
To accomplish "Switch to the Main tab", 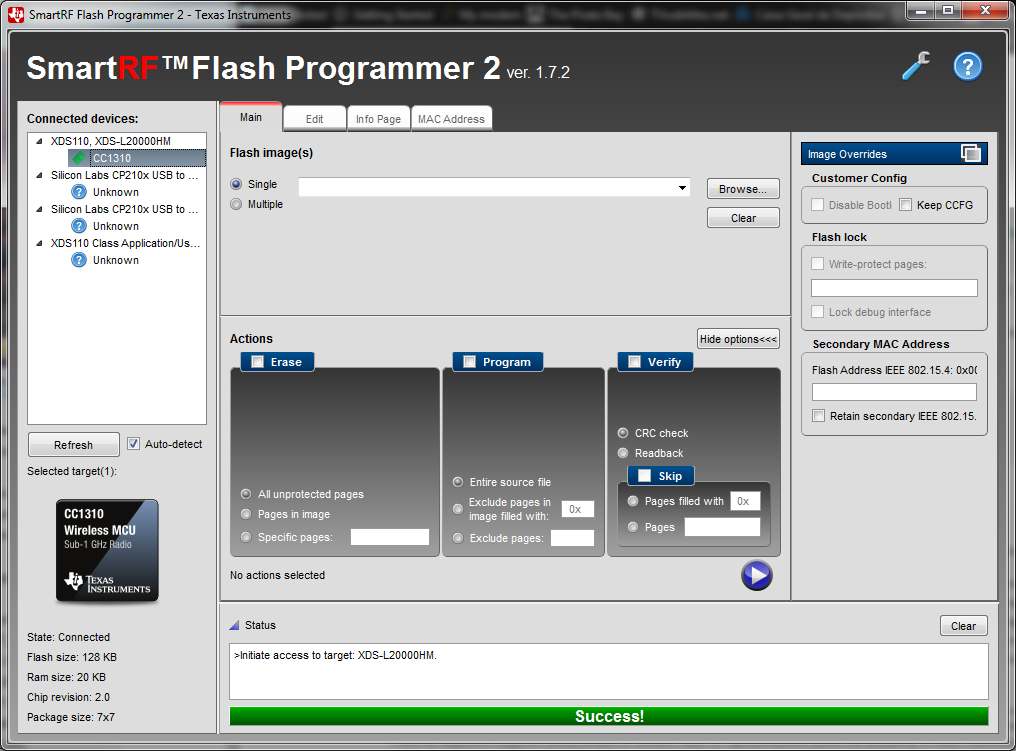I will click(x=251, y=117).
